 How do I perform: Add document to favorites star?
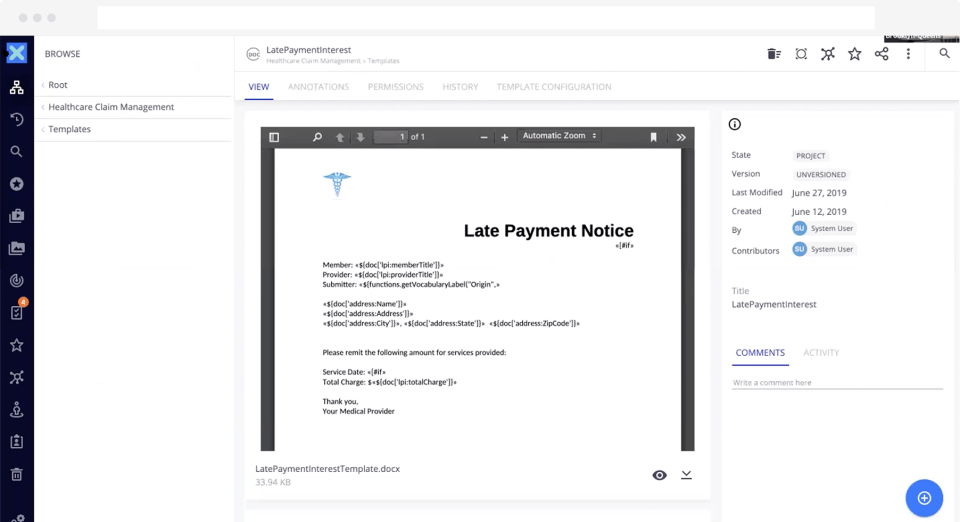[x=854, y=54]
